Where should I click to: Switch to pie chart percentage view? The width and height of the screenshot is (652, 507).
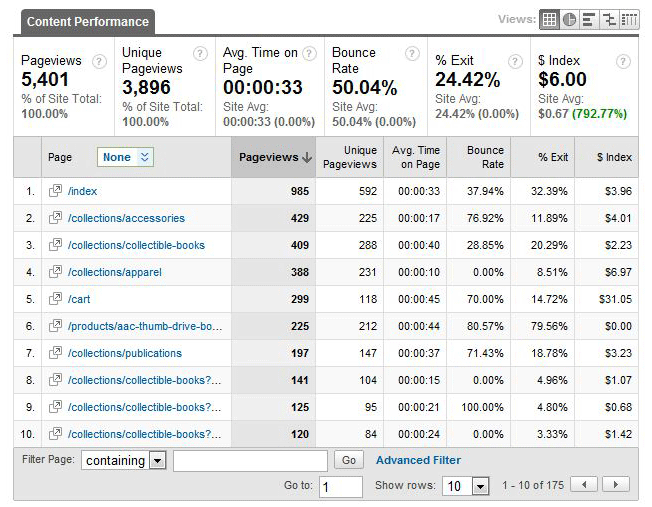tap(569, 20)
